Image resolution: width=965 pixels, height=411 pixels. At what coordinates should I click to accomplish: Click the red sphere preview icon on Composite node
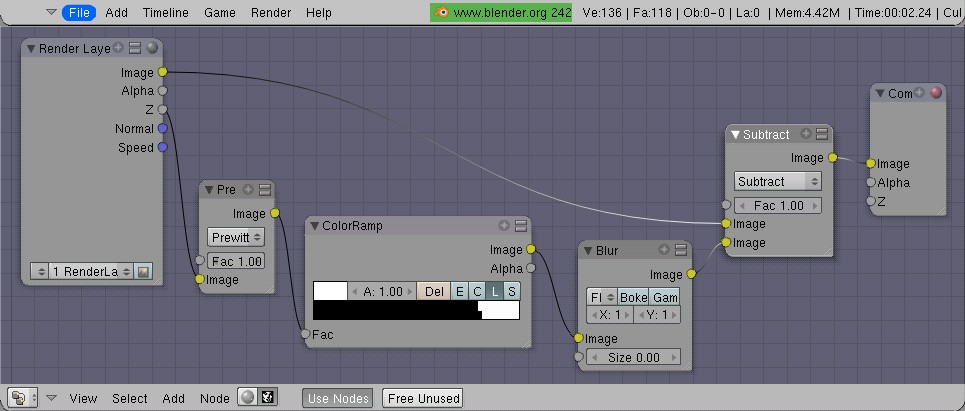tap(936, 93)
